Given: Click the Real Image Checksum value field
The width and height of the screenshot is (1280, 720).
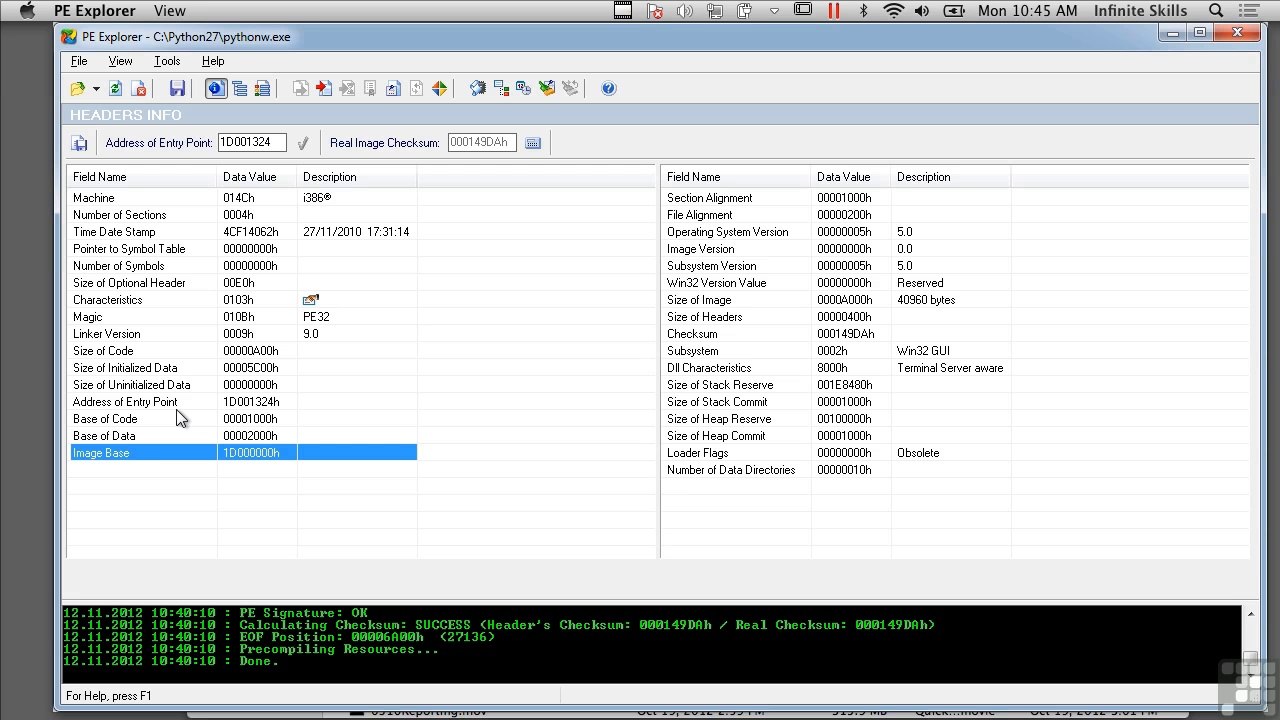Looking at the screenshot, I should click(x=482, y=143).
